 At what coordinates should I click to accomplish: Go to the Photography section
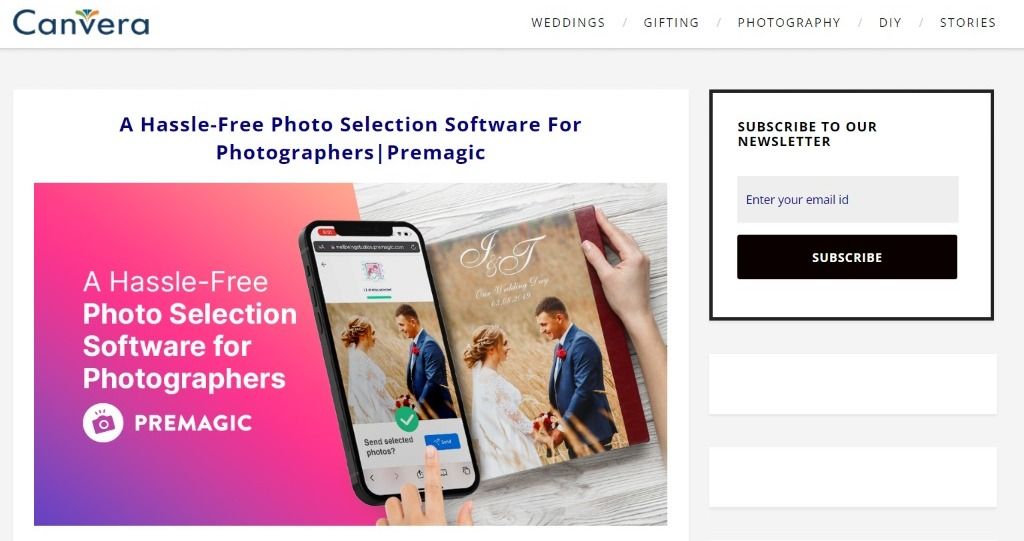(788, 23)
